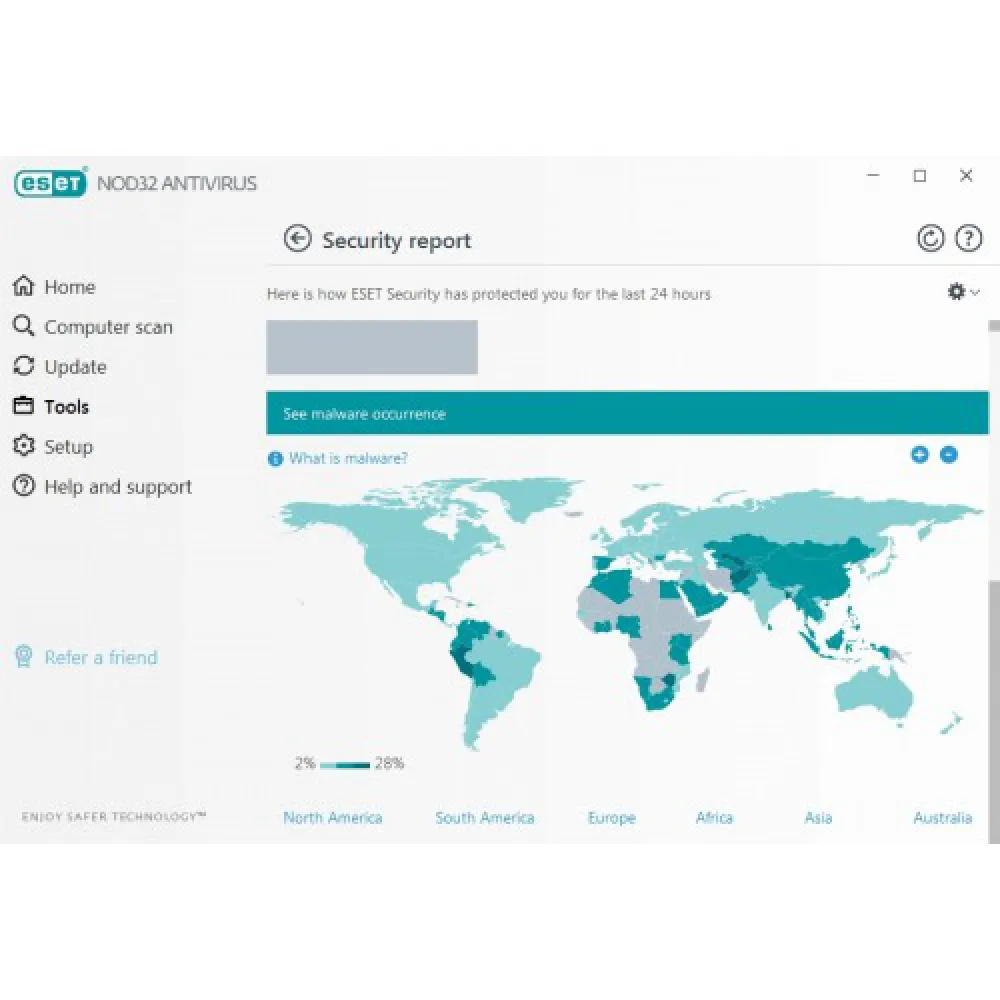Click the refresh report icon
The height and width of the screenshot is (1000, 1000).
[930, 239]
